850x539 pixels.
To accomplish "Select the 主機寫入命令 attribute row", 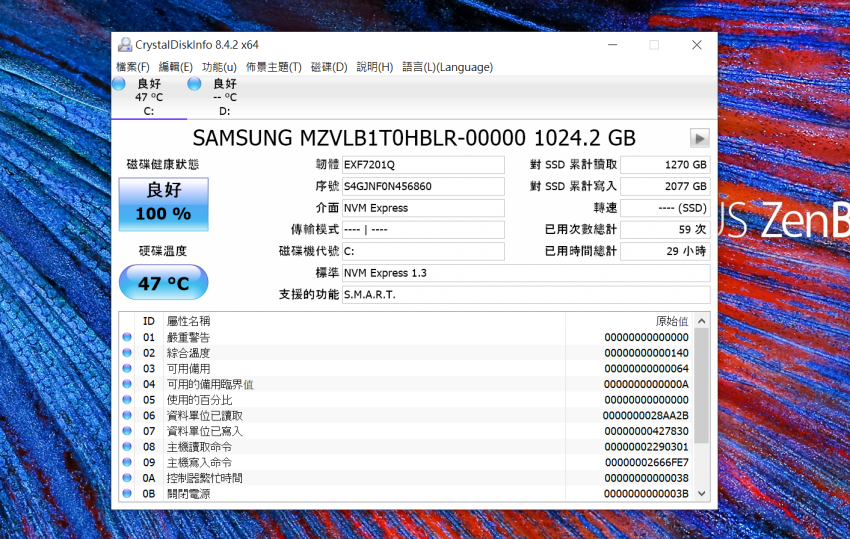I will click(x=406, y=463).
